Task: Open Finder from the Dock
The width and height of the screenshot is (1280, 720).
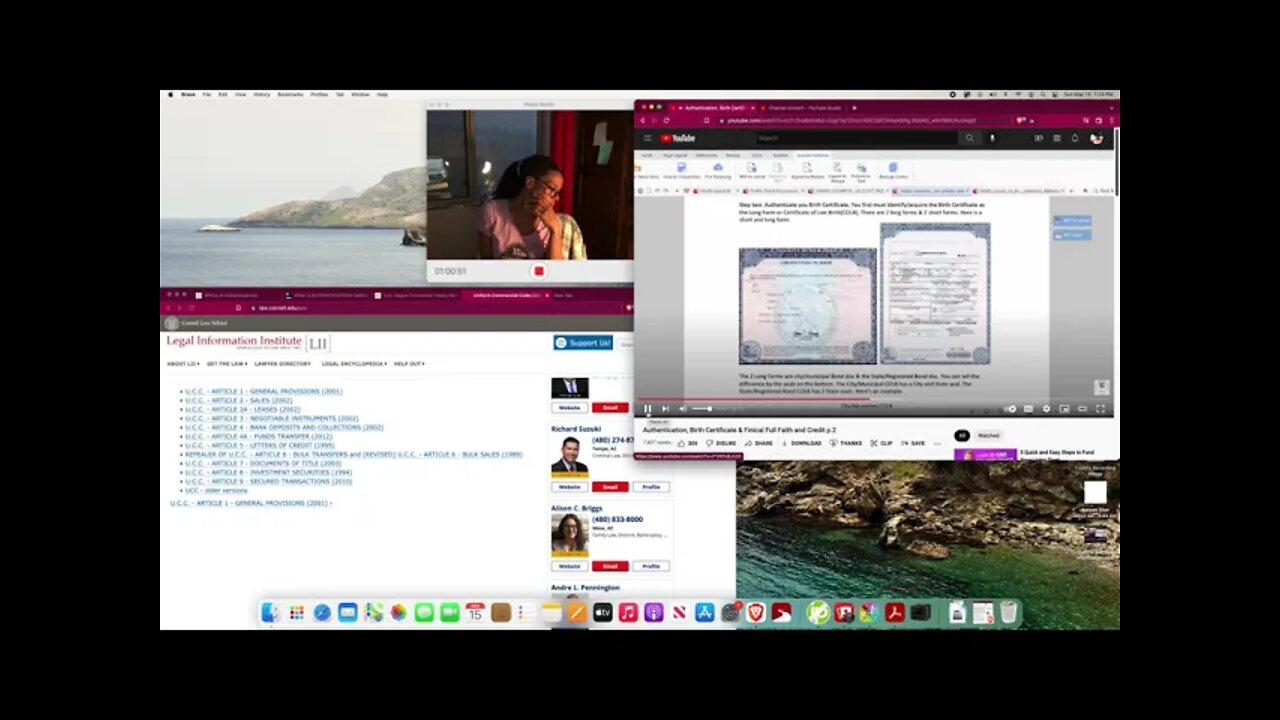Action: pos(271,613)
